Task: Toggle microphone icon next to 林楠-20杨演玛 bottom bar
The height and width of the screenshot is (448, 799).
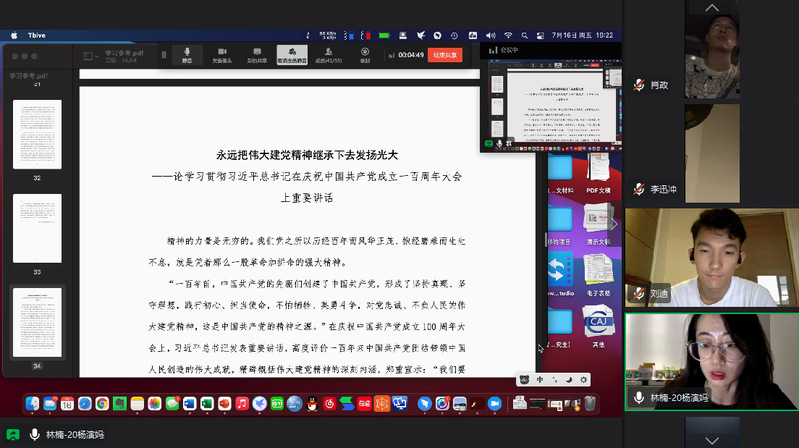Action: pos(34,435)
